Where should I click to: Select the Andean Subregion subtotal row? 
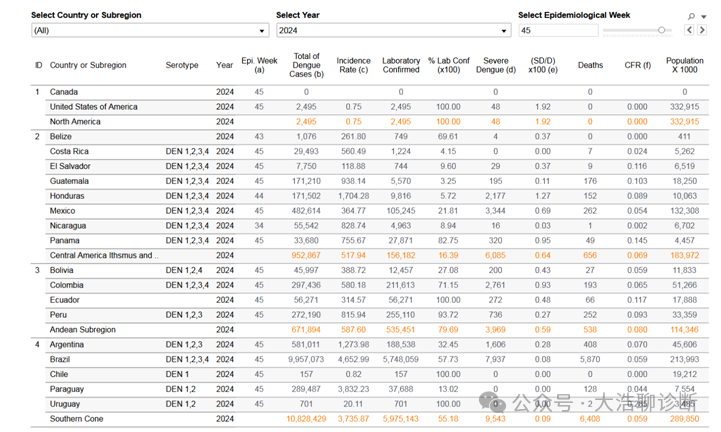coord(83,329)
